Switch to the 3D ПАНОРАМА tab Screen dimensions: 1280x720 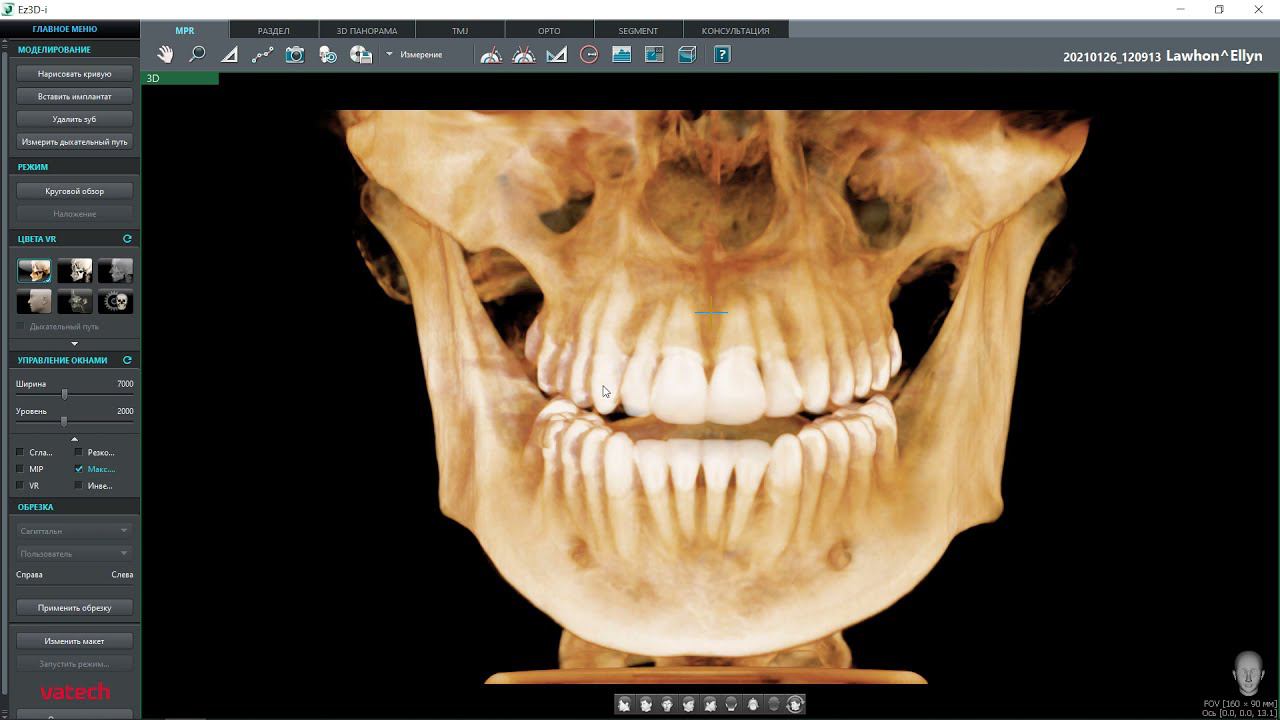(367, 30)
